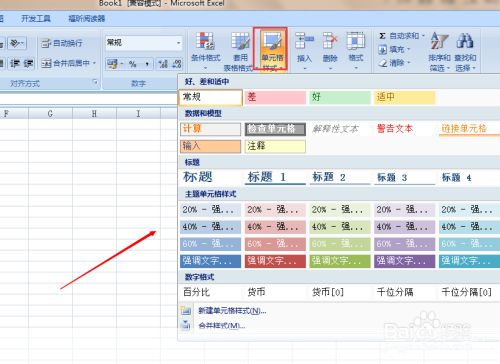Select column I header
The image size is (500, 364).
pos(138,114)
